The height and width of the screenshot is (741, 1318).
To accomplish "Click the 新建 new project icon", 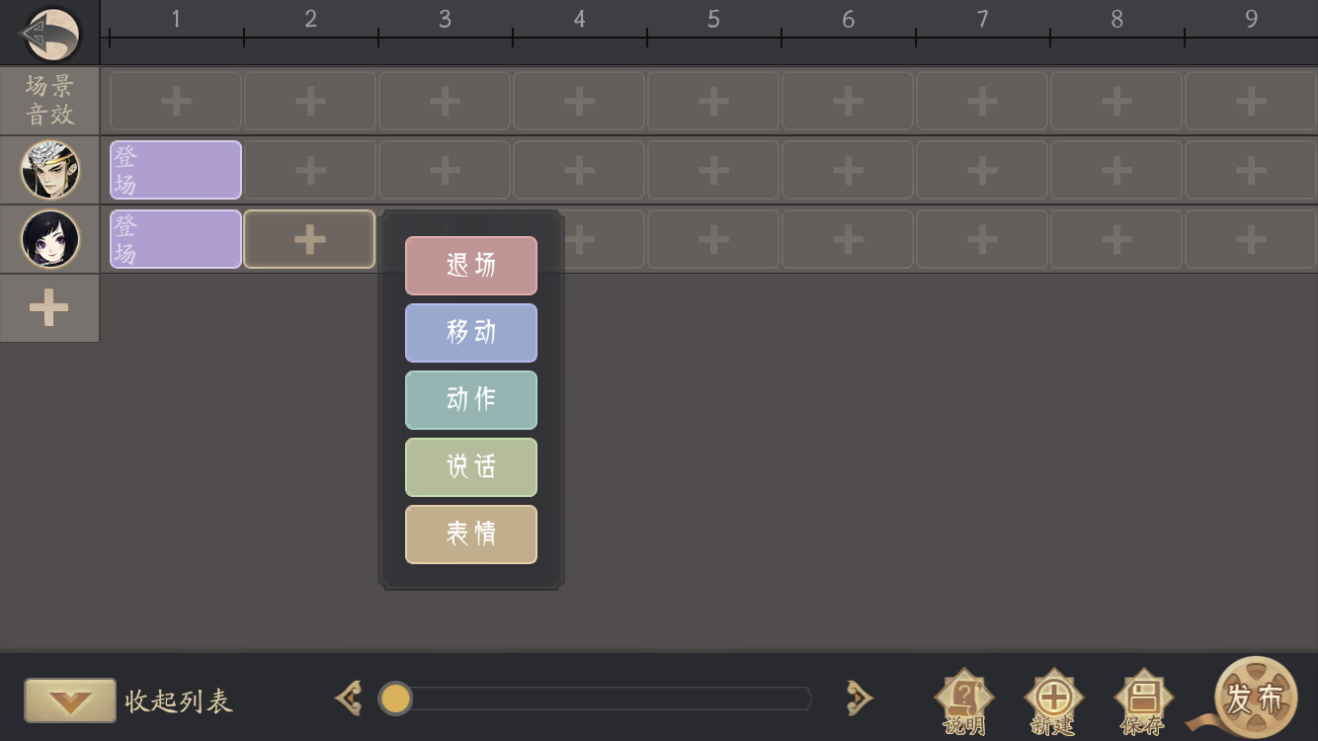I will click(x=1053, y=702).
